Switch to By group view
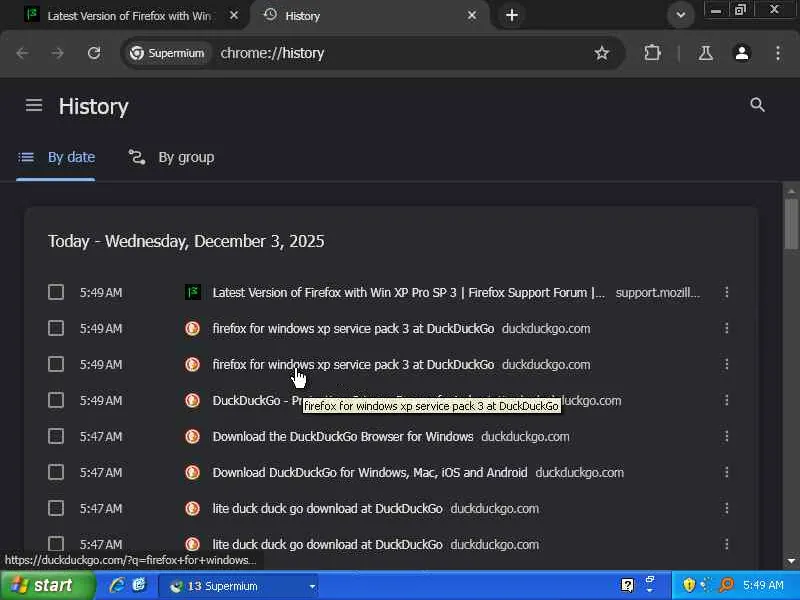 pos(171,157)
